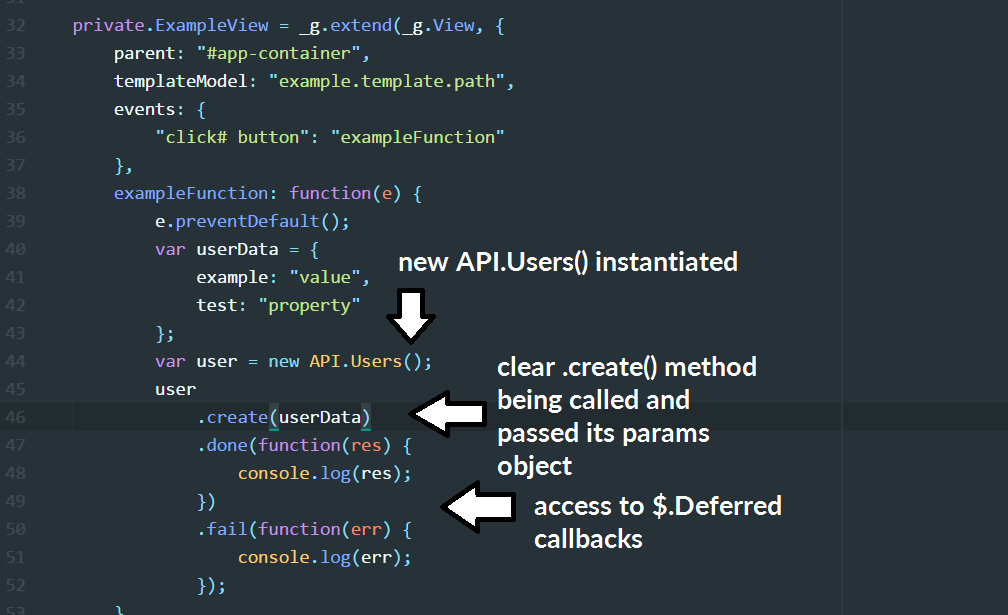Click line number 32 in the gutter
1008x615 pixels.
[x=15, y=25]
